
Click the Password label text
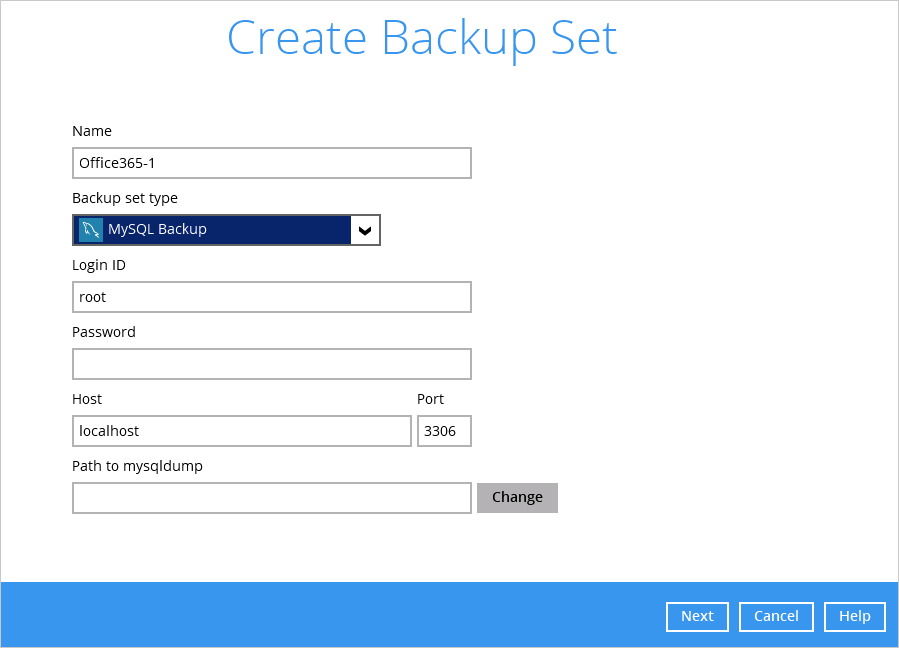pos(104,332)
